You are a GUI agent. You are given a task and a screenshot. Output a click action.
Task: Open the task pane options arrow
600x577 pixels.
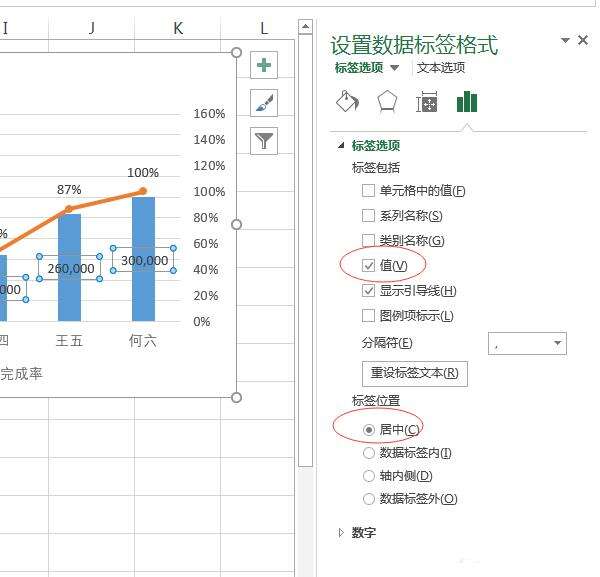(565, 40)
